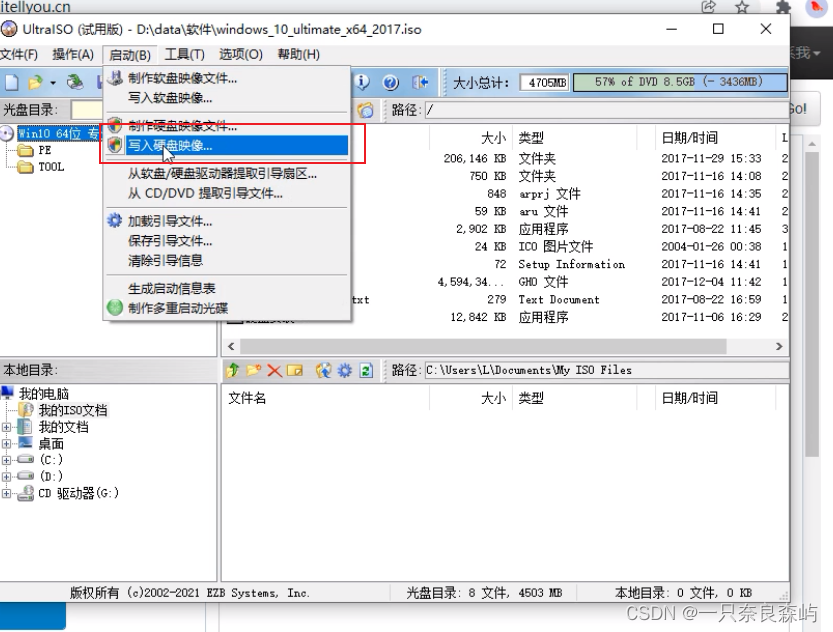Click the 57% of DVD 8.5GB capacity bar
This screenshot has width=833, height=632.
coord(680,82)
